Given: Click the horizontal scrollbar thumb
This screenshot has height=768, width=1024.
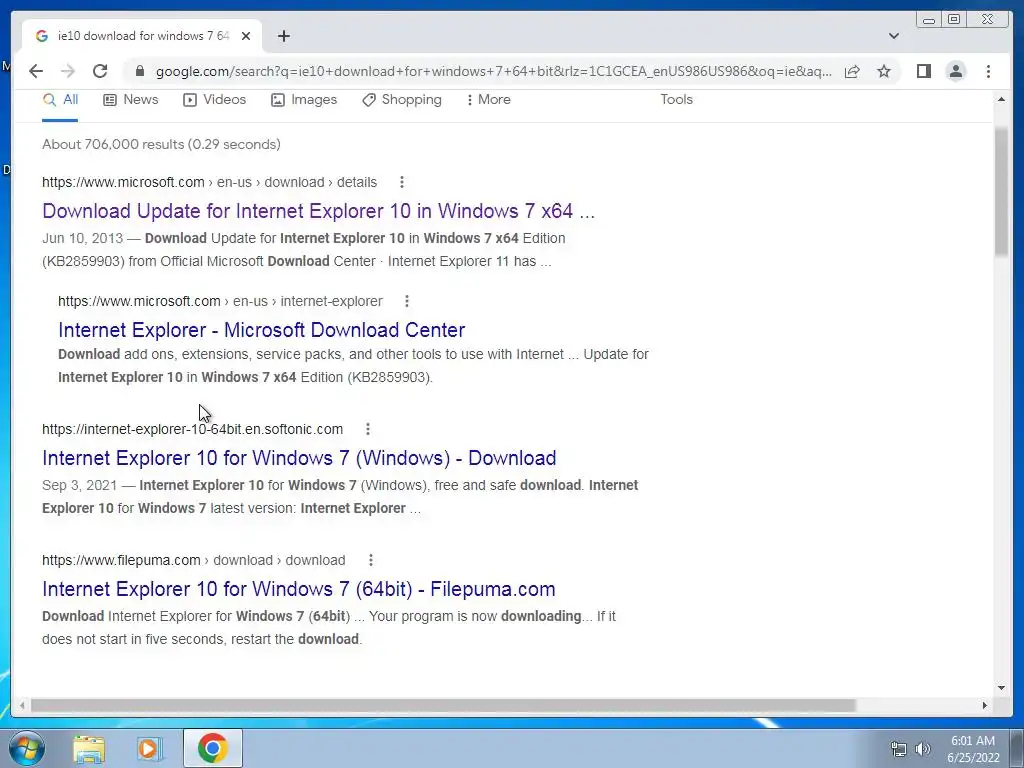Looking at the screenshot, I should 443,705.
